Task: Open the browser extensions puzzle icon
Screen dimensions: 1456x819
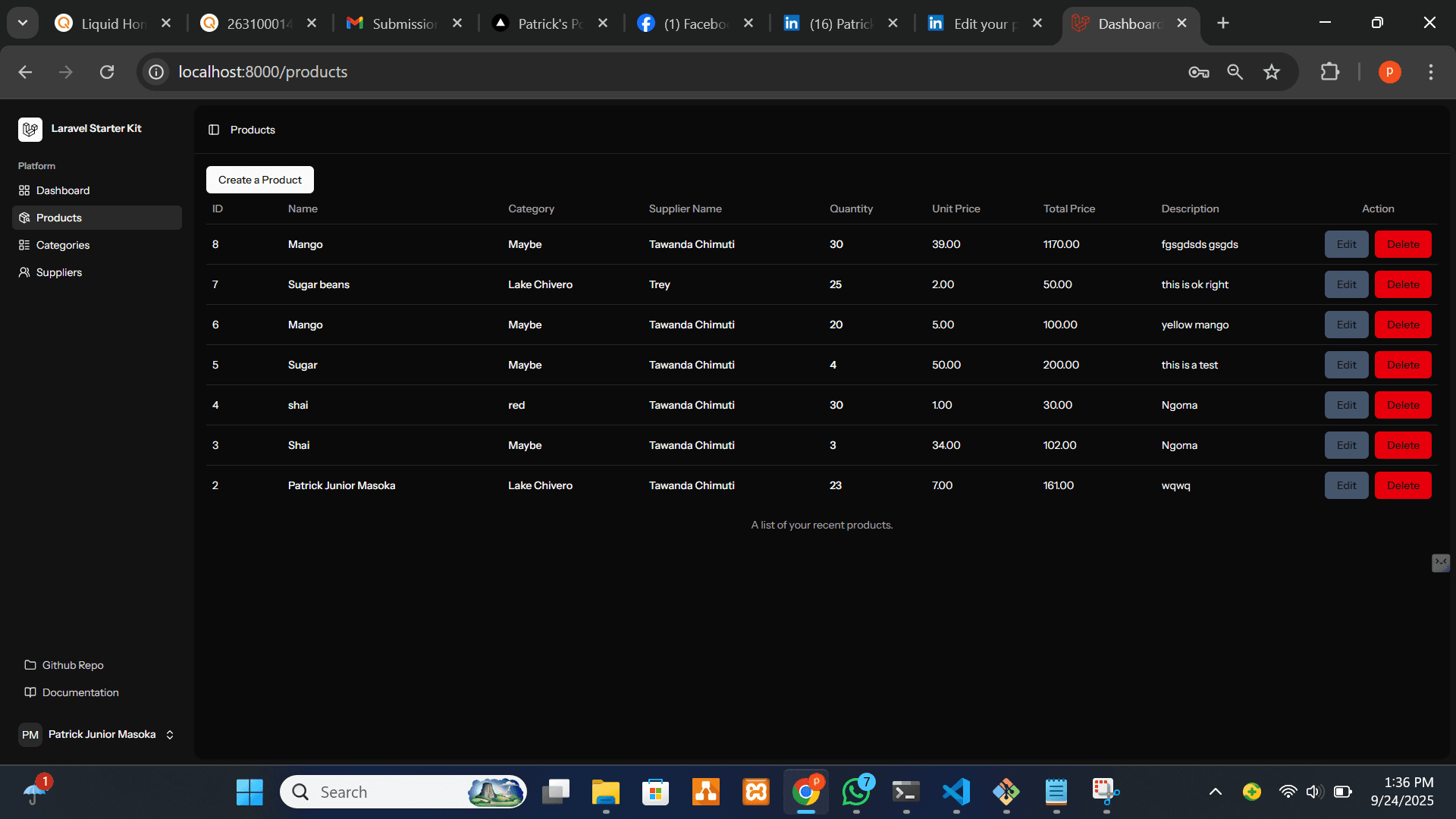Action: click(1329, 72)
